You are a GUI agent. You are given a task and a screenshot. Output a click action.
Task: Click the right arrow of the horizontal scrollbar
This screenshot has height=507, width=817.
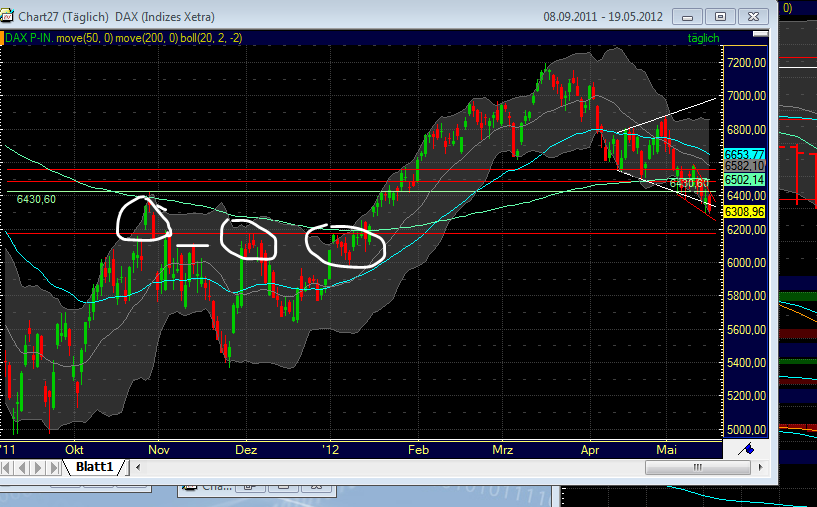[x=760, y=467]
